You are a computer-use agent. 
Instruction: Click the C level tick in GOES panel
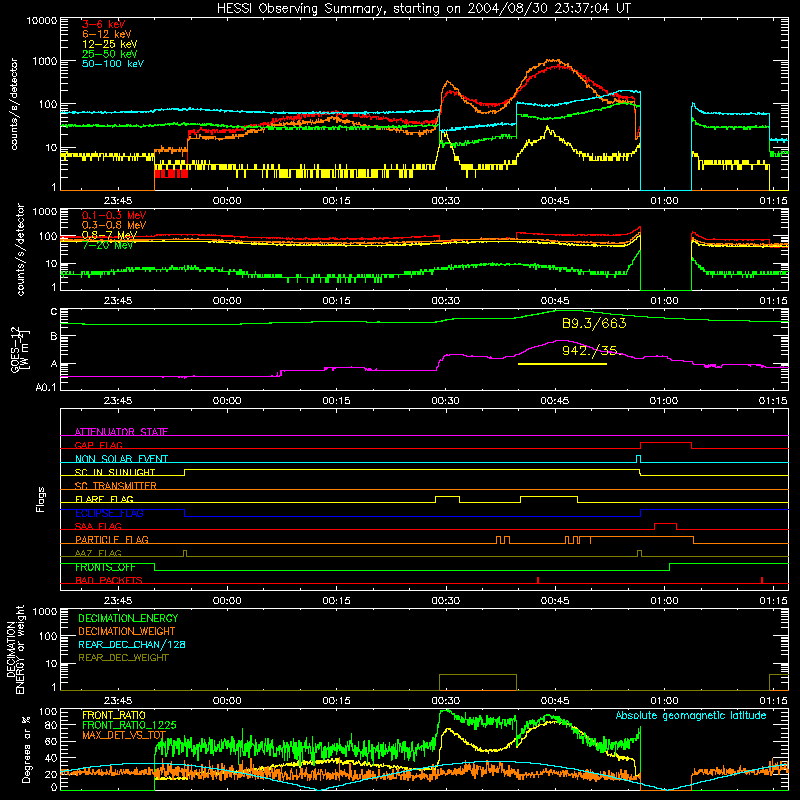coord(54,312)
